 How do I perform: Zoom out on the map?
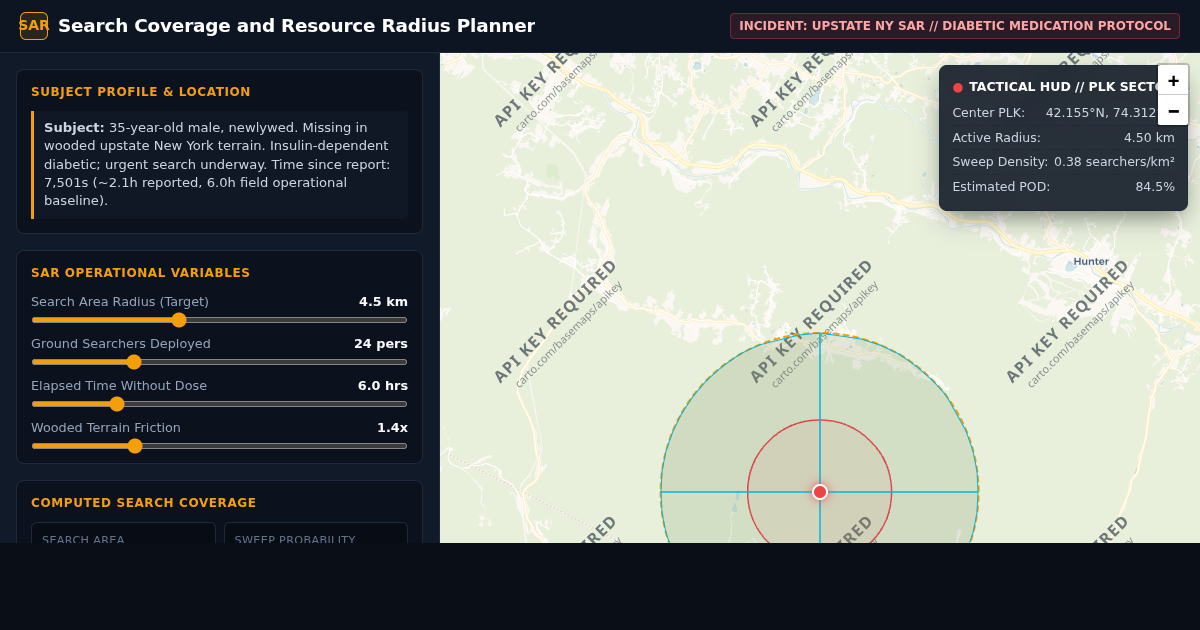point(1173,110)
